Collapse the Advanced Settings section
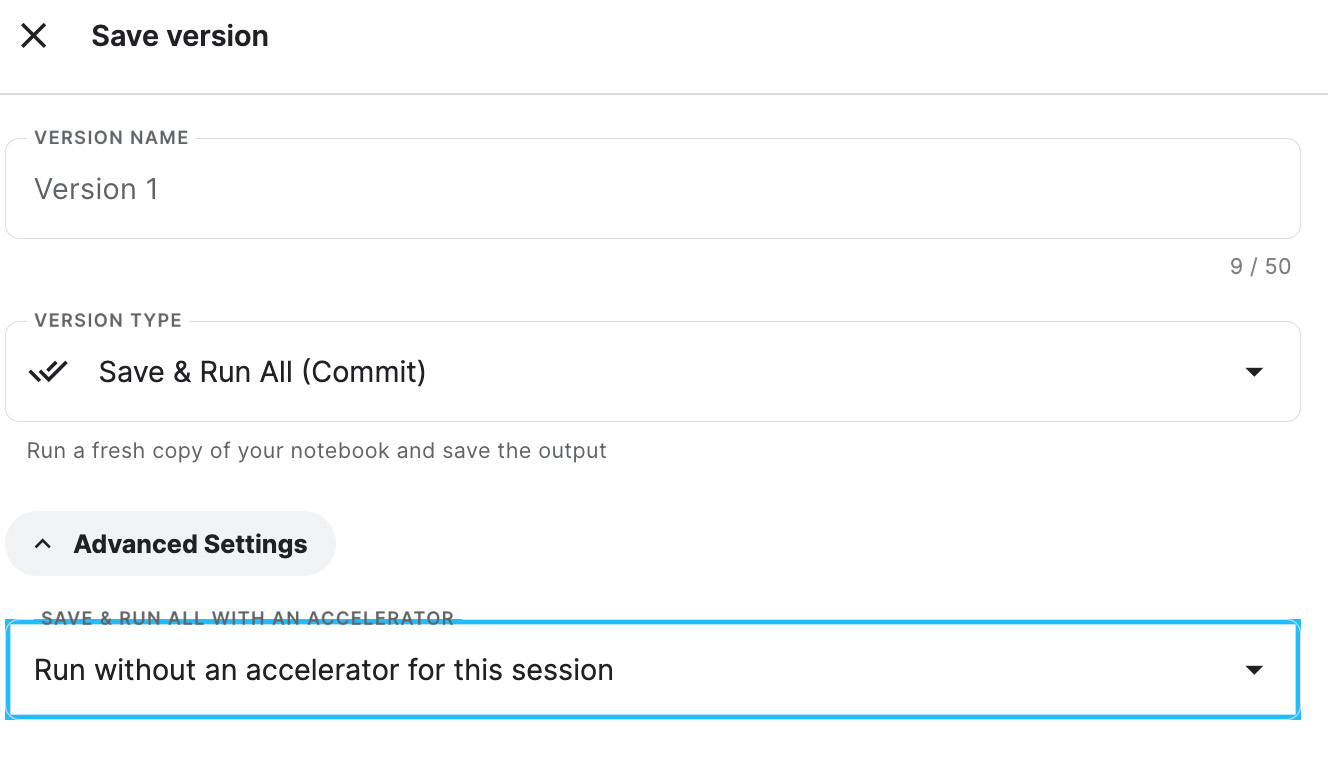Screen dimensions: 1328x764 tap(171, 544)
